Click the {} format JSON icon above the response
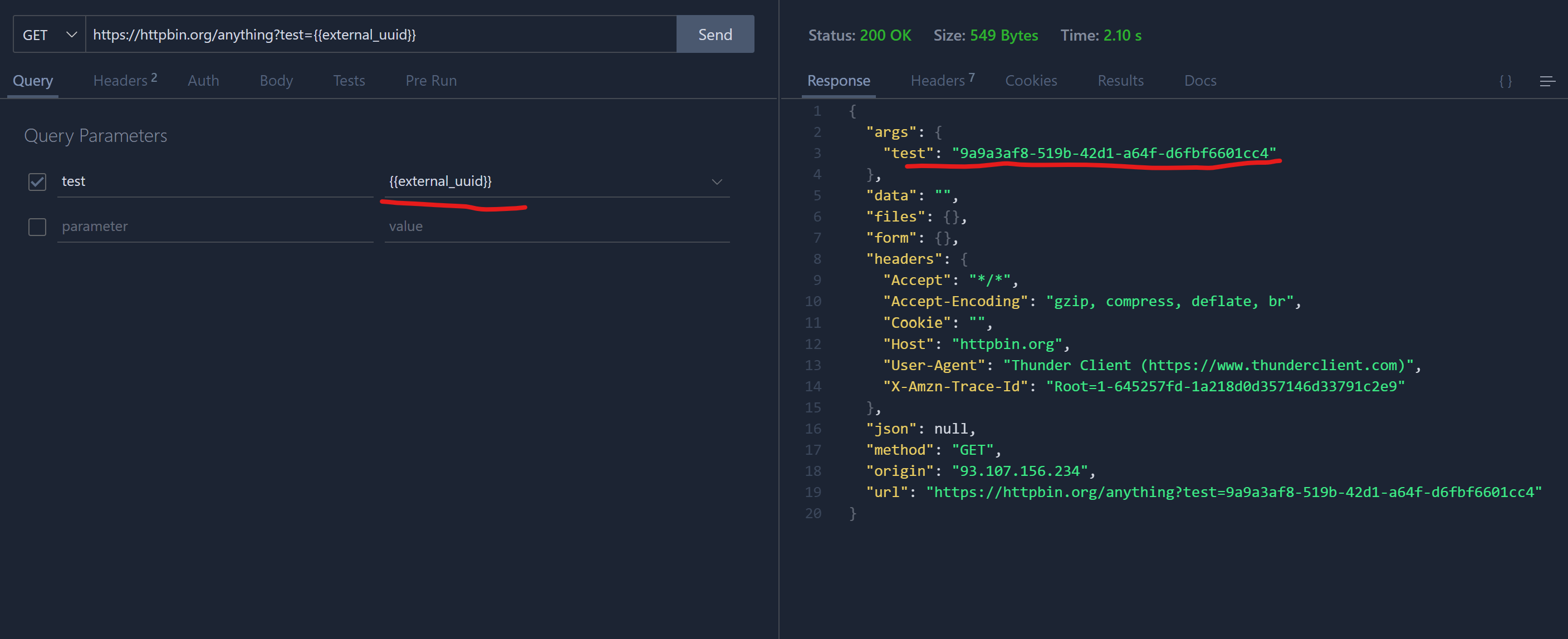Screen dimensions: 1568x639 (x=1505, y=80)
